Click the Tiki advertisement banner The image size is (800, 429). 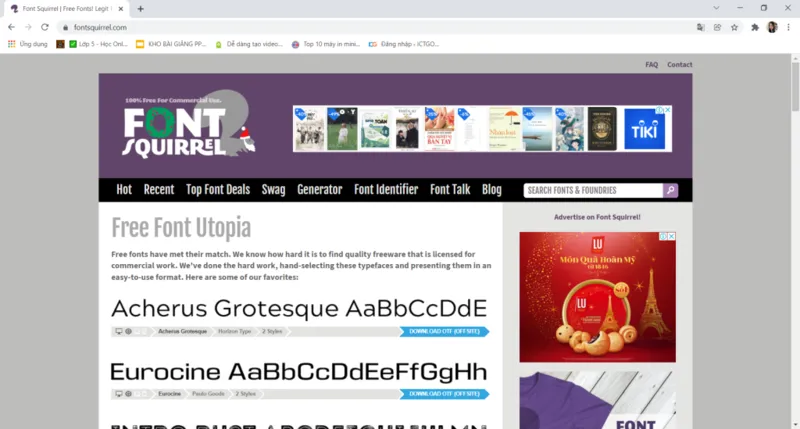tap(645, 129)
